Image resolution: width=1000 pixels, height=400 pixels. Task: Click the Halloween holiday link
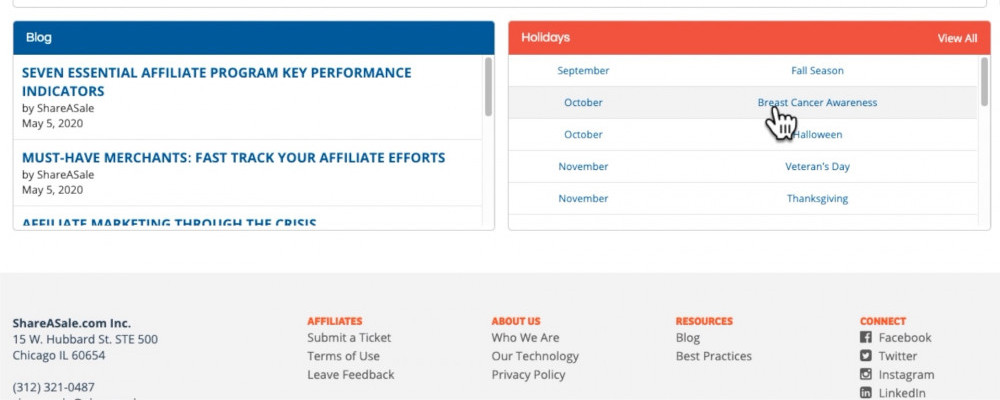(817, 135)
